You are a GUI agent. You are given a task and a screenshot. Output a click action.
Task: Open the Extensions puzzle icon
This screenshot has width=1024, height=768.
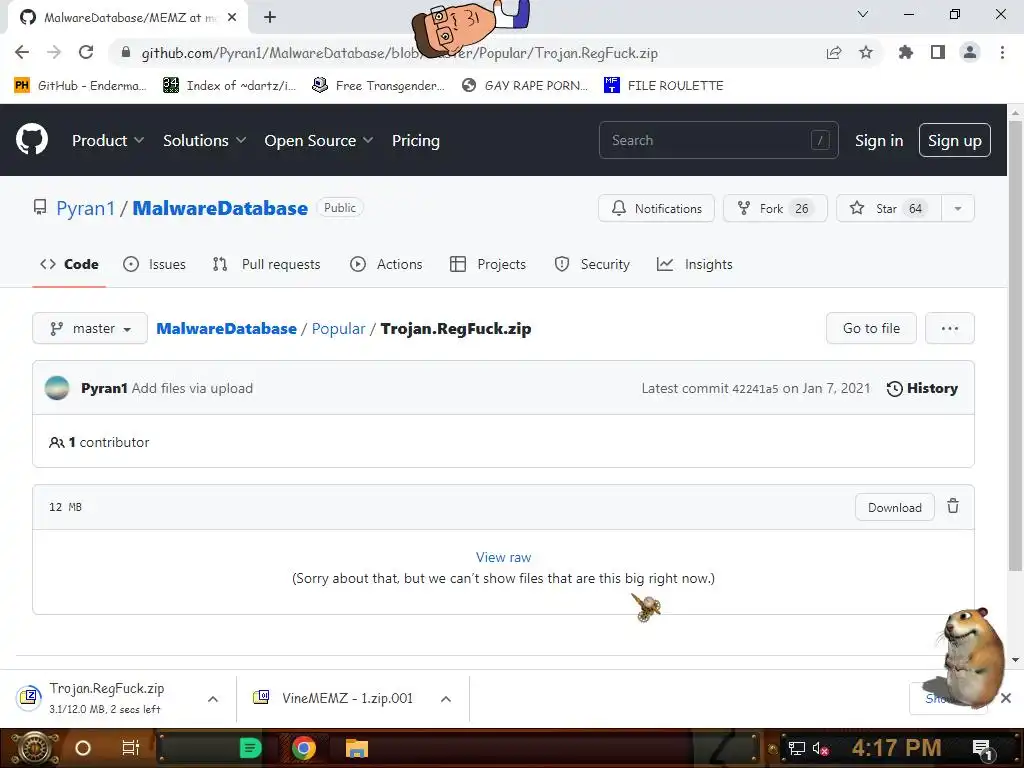coord(905,52)
